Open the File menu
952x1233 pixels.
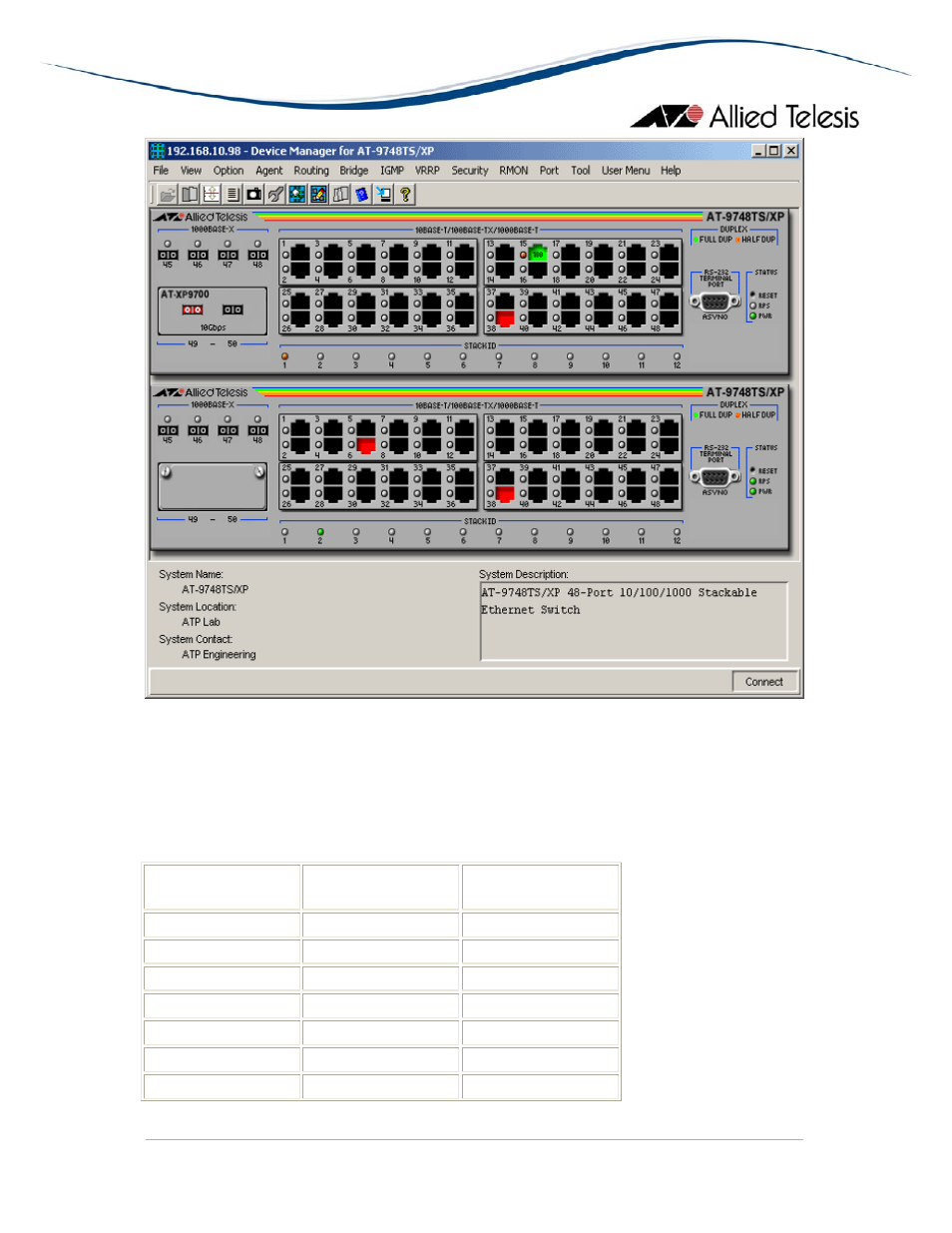click(x=161, y=171)
